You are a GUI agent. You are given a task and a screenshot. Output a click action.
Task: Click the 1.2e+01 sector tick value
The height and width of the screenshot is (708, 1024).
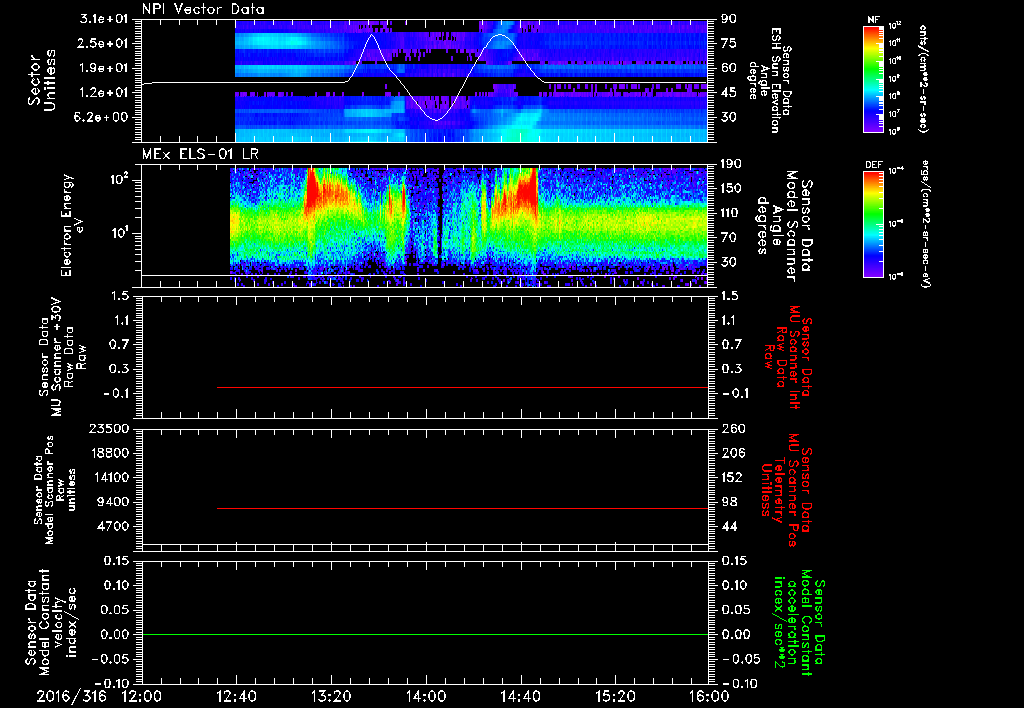pyautogui.click(x=104, y=93)
